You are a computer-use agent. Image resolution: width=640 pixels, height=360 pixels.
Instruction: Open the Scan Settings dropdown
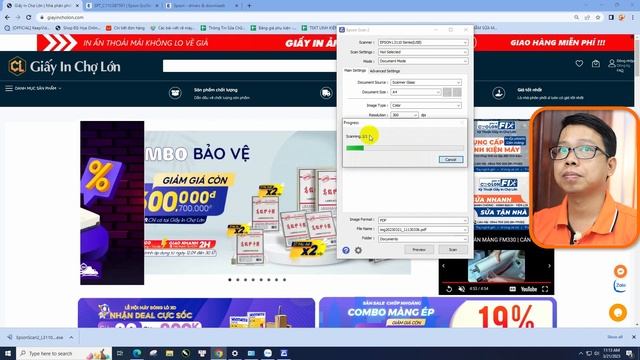[x=423, y=52]
